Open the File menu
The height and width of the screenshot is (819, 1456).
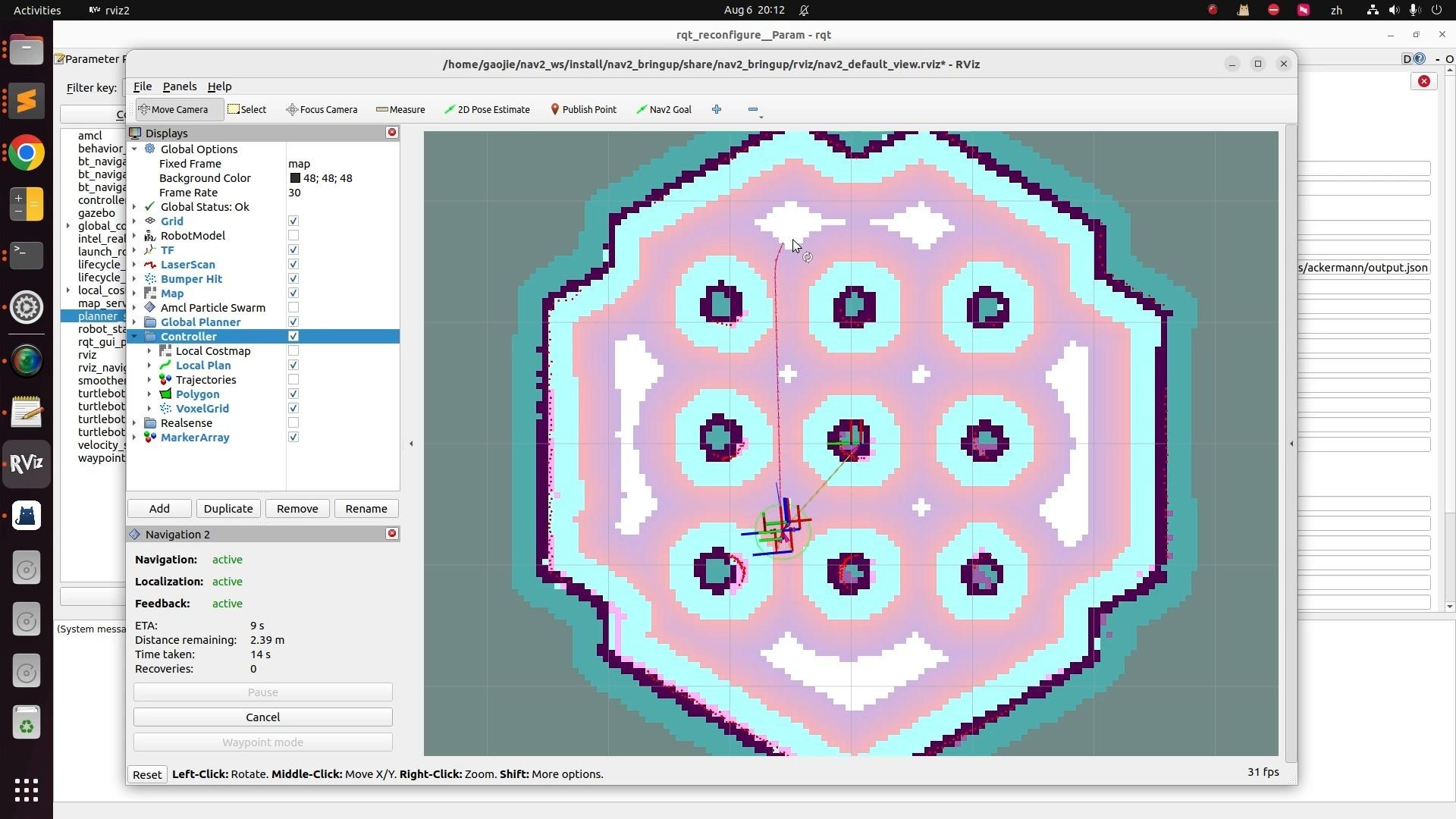(142, 86)
